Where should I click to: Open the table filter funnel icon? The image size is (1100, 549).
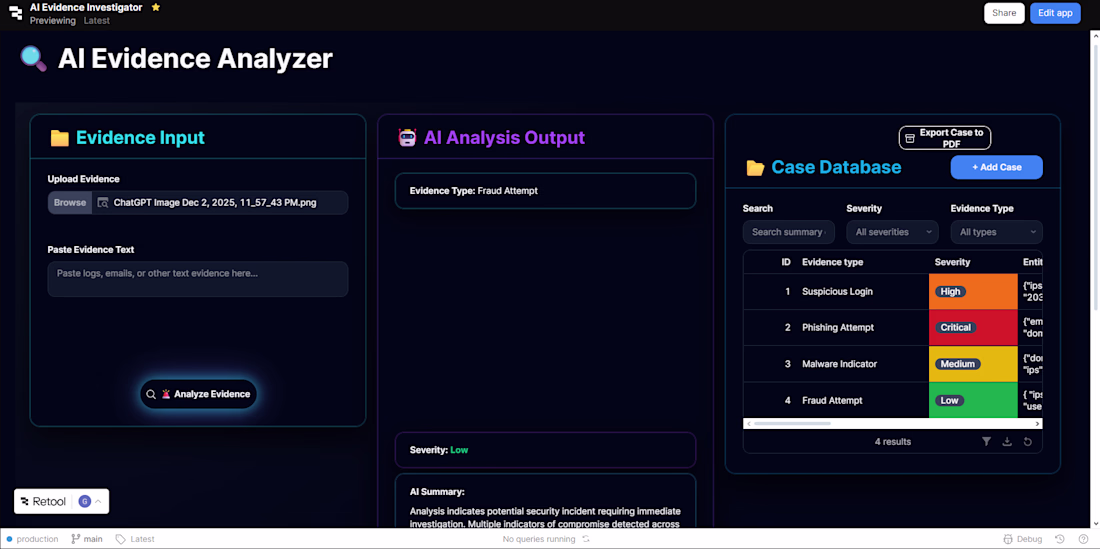tap(986, 442)
